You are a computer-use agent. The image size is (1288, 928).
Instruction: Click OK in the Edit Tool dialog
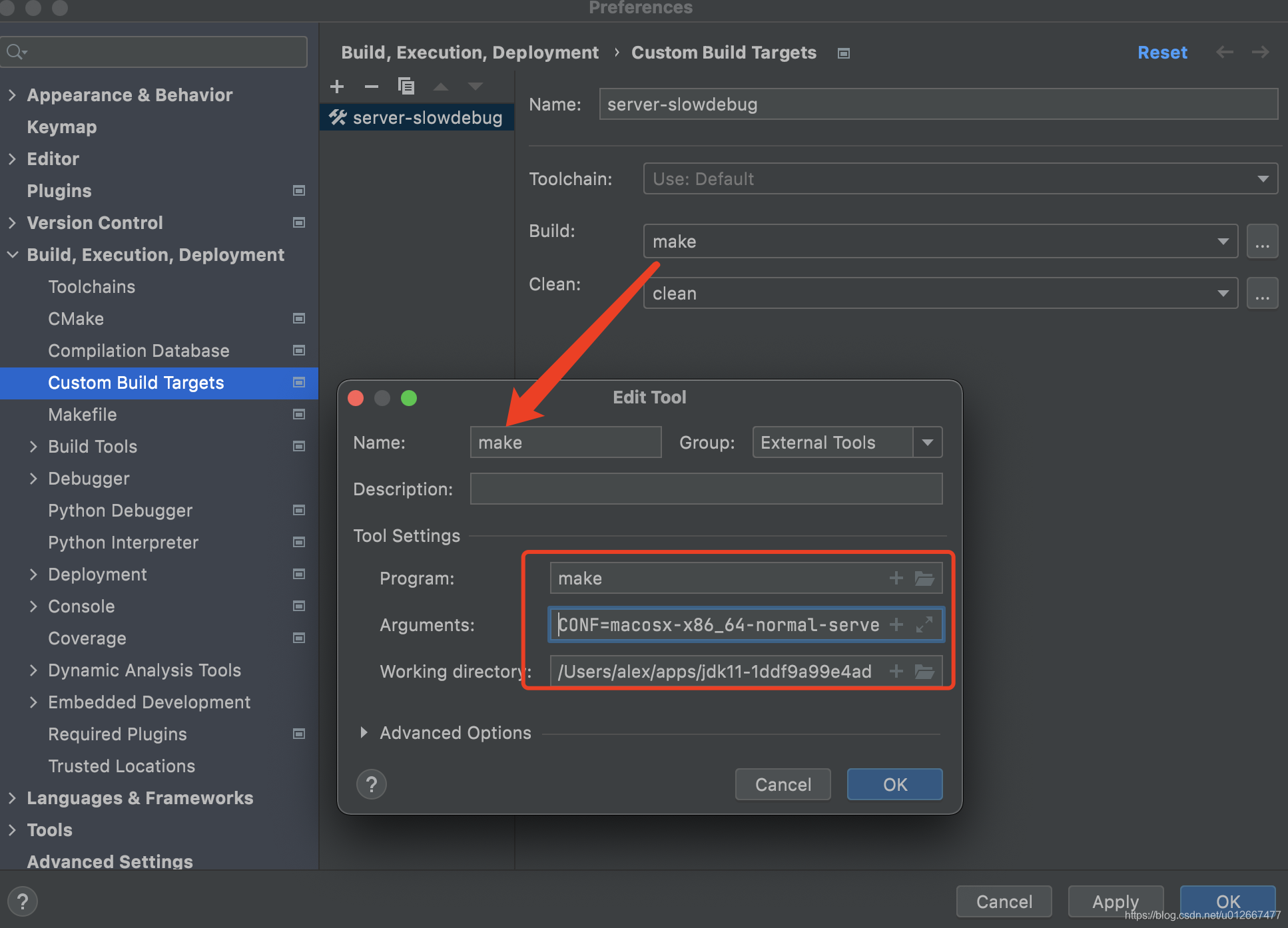point(894,784)
